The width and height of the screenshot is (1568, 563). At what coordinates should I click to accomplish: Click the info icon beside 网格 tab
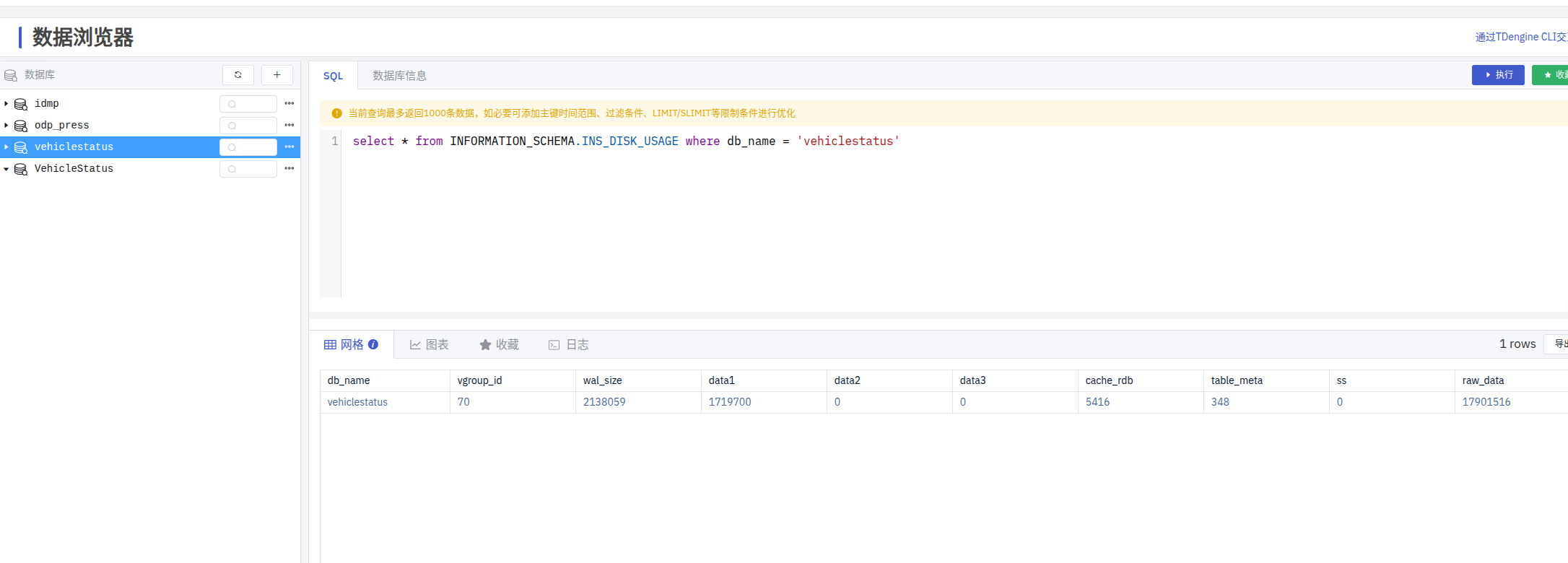coord(373,345)
